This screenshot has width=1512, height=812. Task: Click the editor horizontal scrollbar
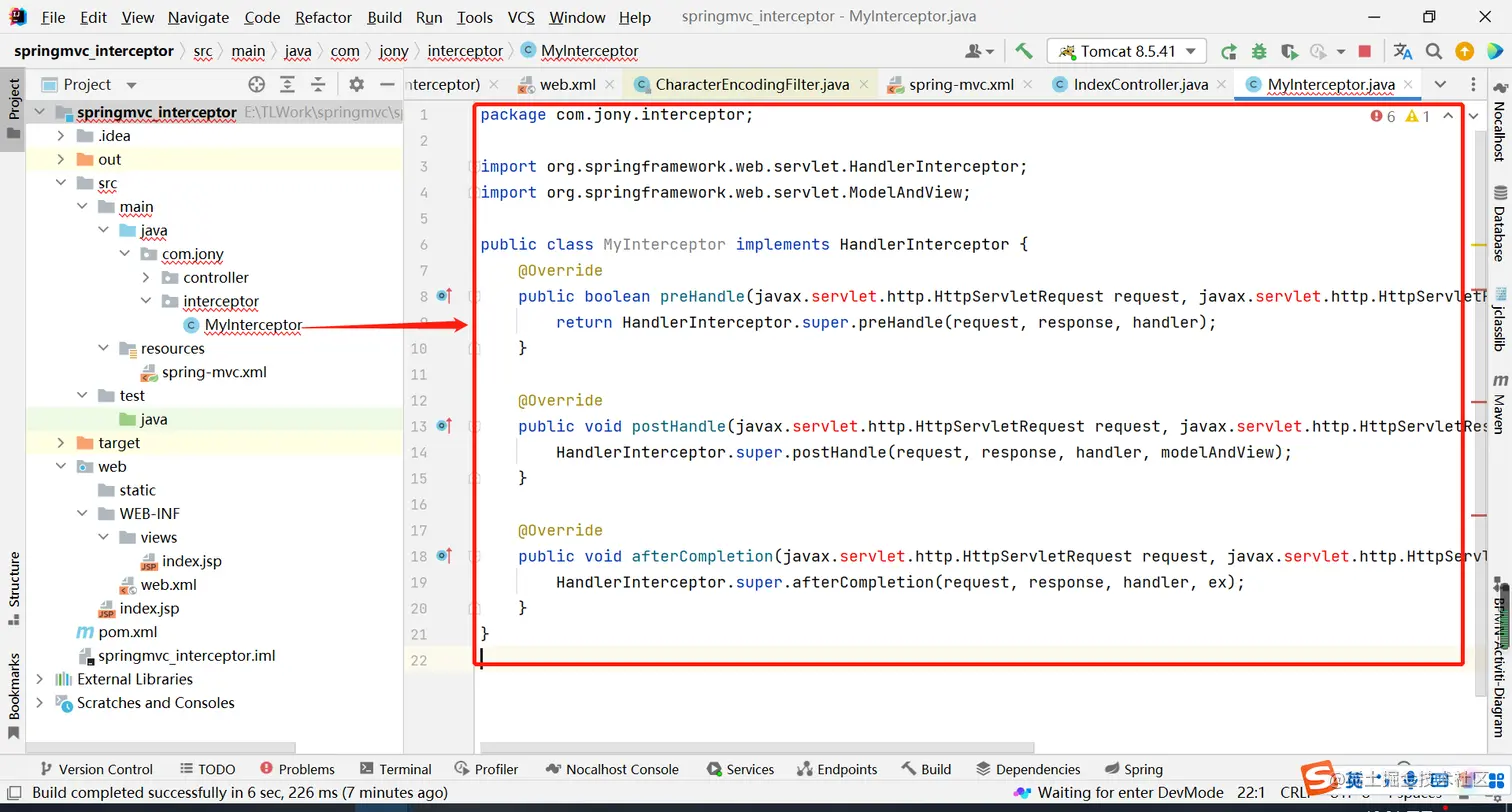757,747
